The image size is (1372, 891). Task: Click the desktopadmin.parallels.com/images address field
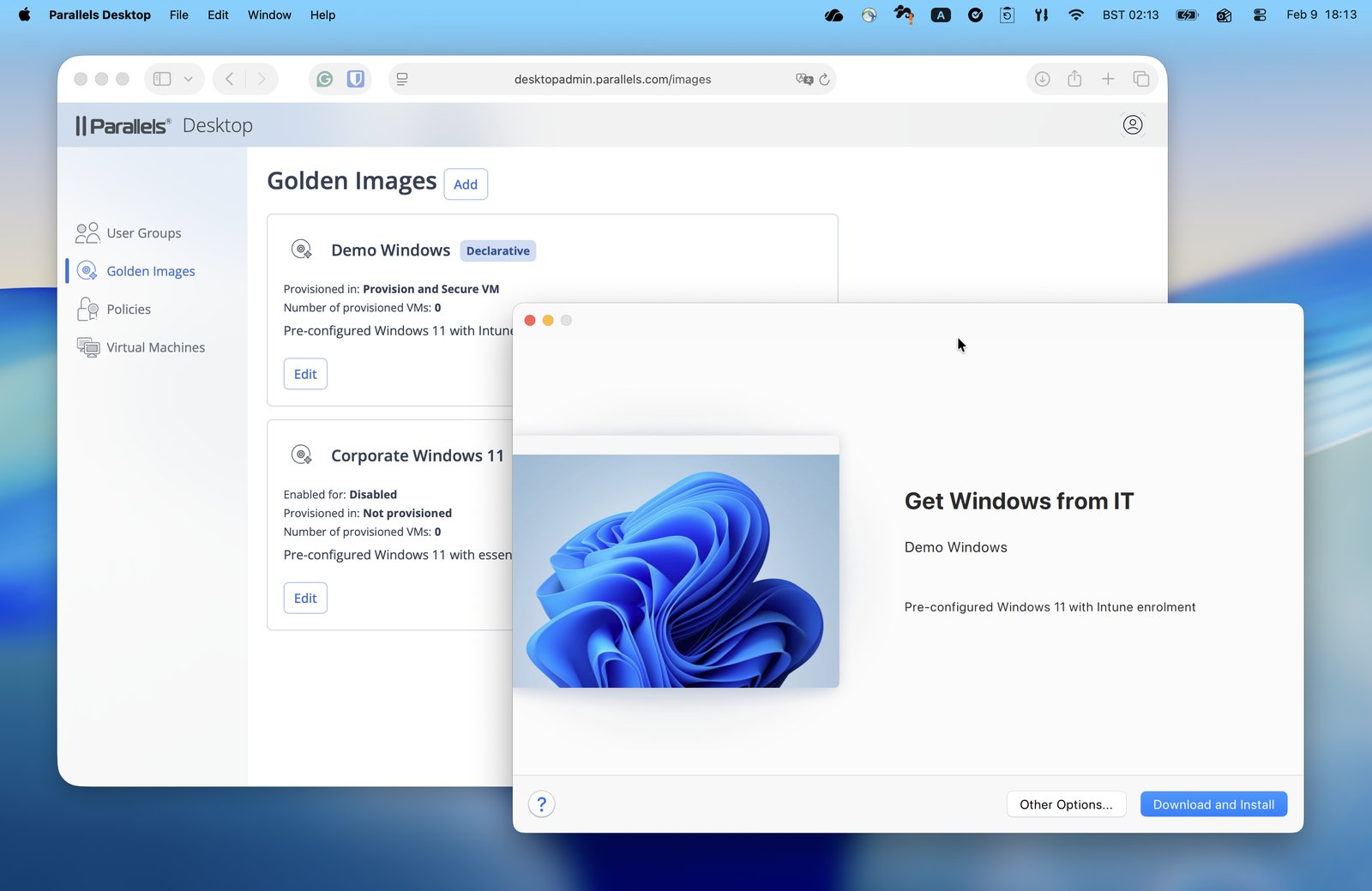click(x=612, y=79)
